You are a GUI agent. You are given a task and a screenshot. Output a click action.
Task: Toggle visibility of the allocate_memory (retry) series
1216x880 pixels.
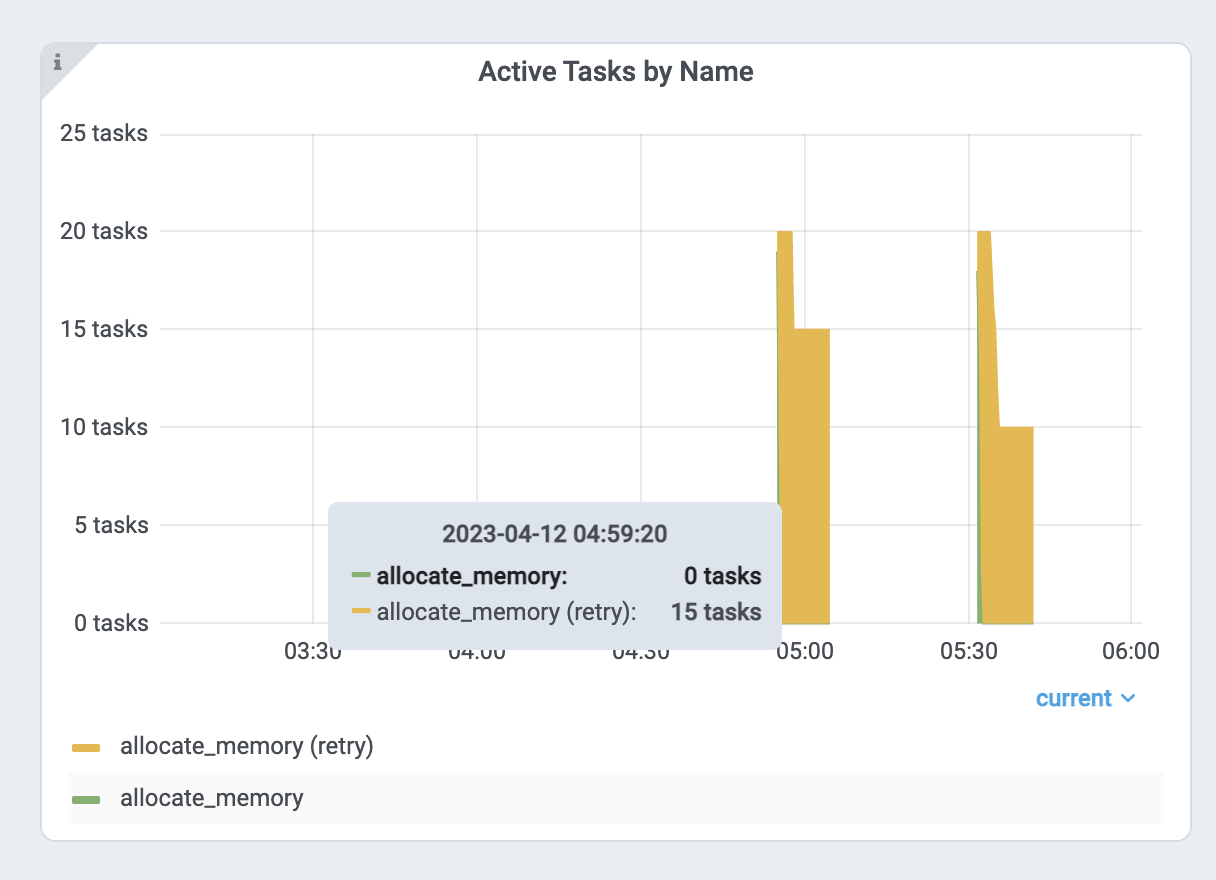(x=246, y=745)
